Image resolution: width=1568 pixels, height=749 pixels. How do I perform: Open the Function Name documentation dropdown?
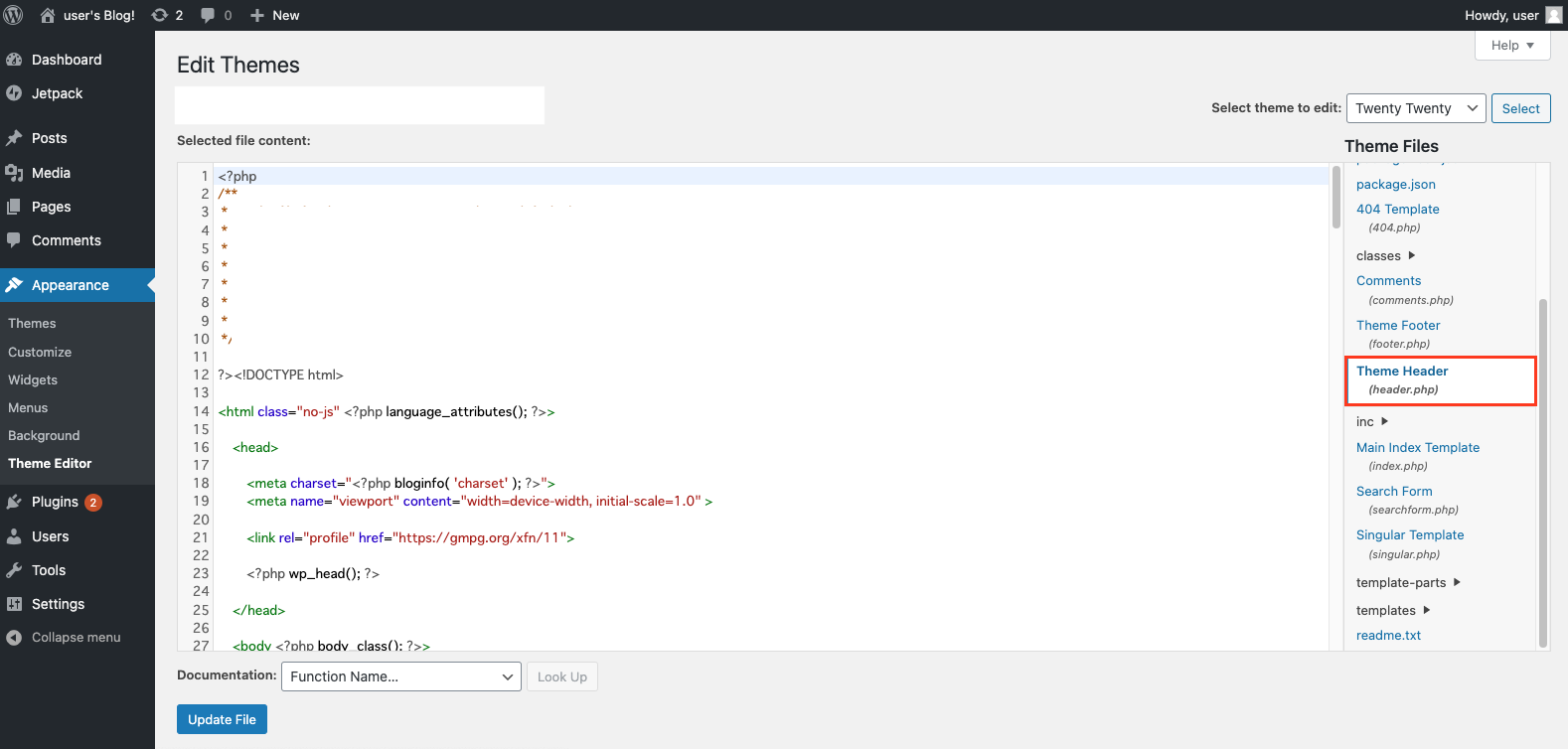(x=401, y=676)
